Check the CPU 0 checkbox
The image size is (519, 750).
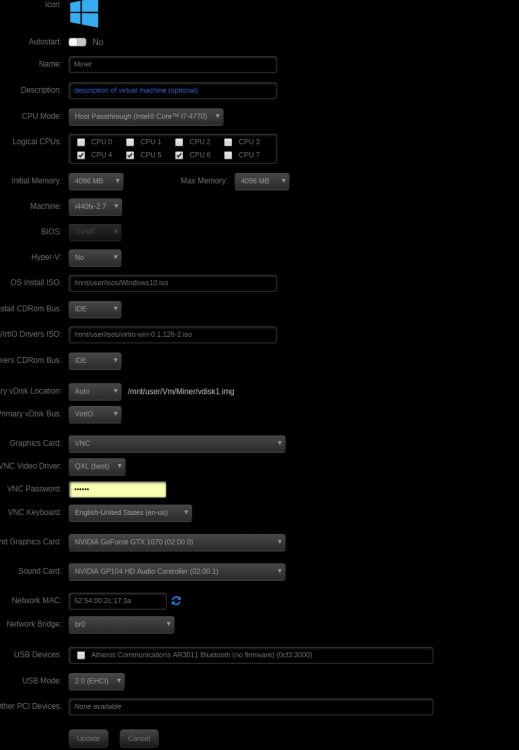(x=81, y=142)
